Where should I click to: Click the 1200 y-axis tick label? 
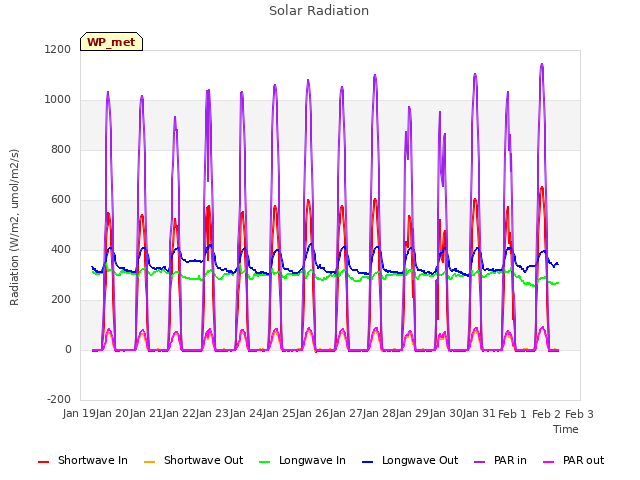click(58, 49)
